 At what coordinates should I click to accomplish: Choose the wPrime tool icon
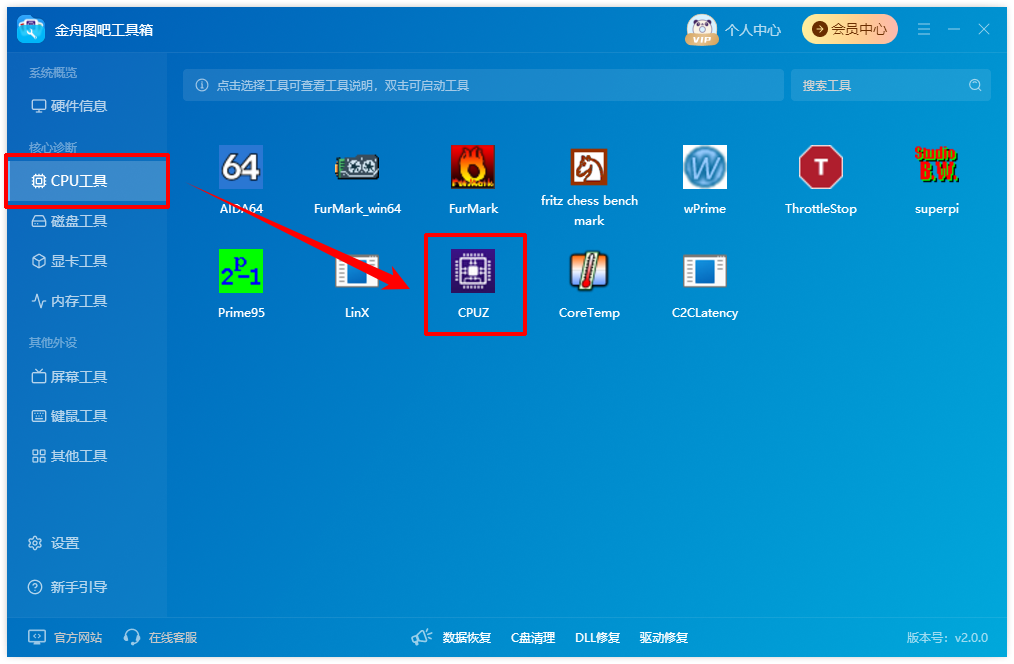click(705, 167)
